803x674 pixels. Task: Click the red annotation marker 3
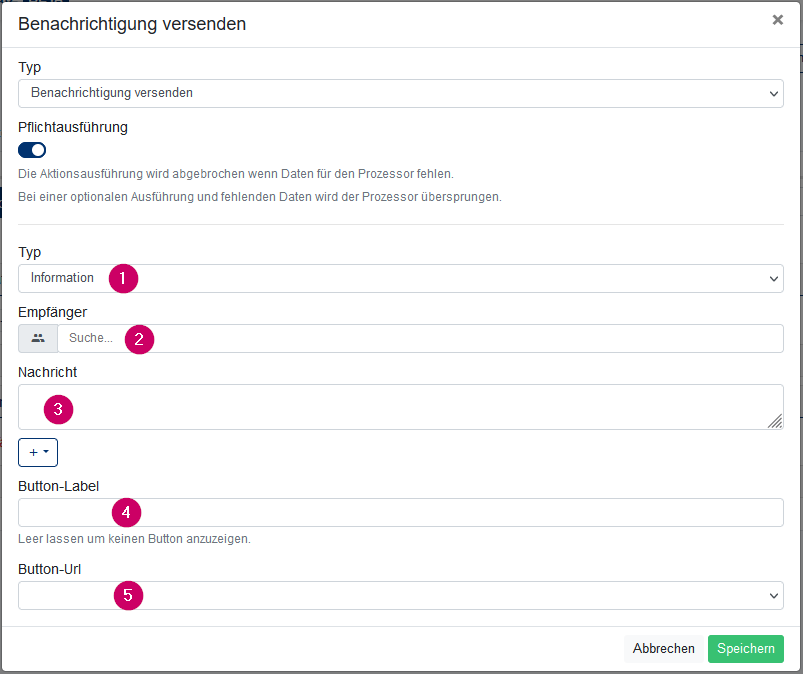58,409
